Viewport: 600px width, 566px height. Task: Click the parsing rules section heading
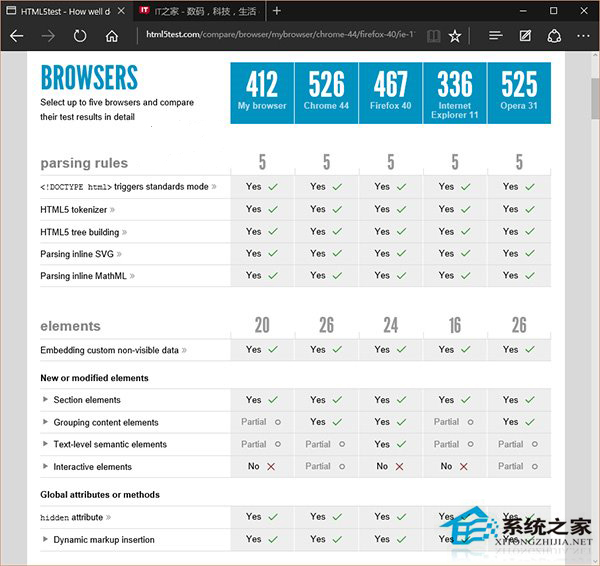[84, 163]
